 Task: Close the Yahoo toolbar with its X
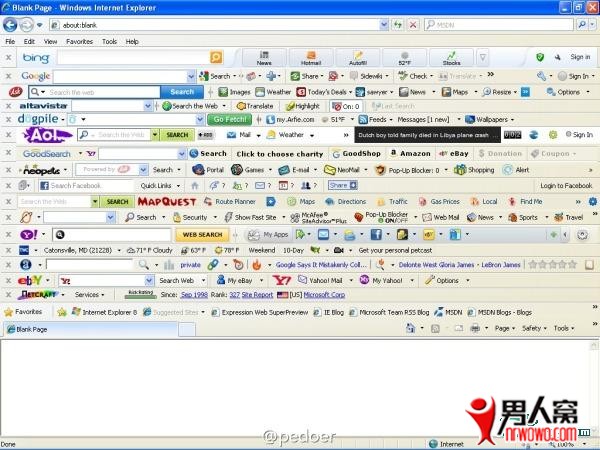coord(8,234)
